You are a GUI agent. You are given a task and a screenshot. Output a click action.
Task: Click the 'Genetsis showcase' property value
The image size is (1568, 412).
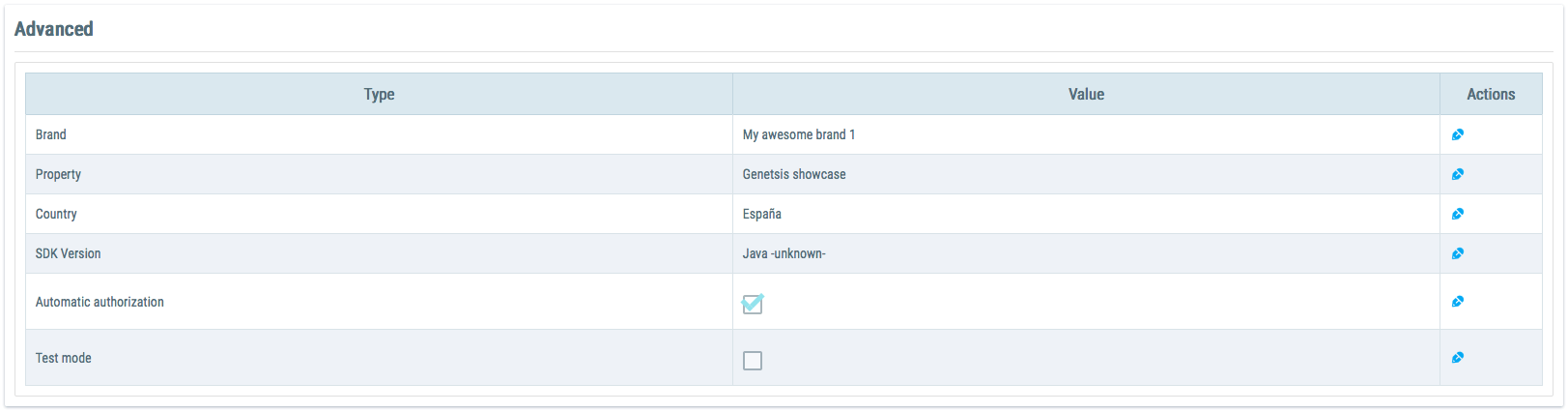[793, 174]
